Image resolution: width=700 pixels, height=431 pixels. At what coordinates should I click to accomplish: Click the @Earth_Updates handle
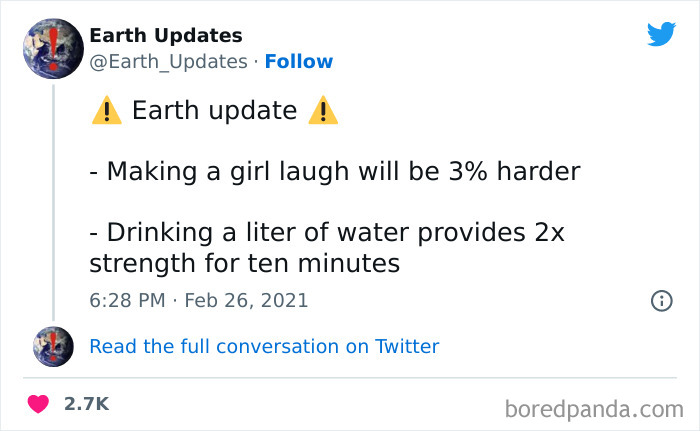pyautogui.click(x=168, y=61)
